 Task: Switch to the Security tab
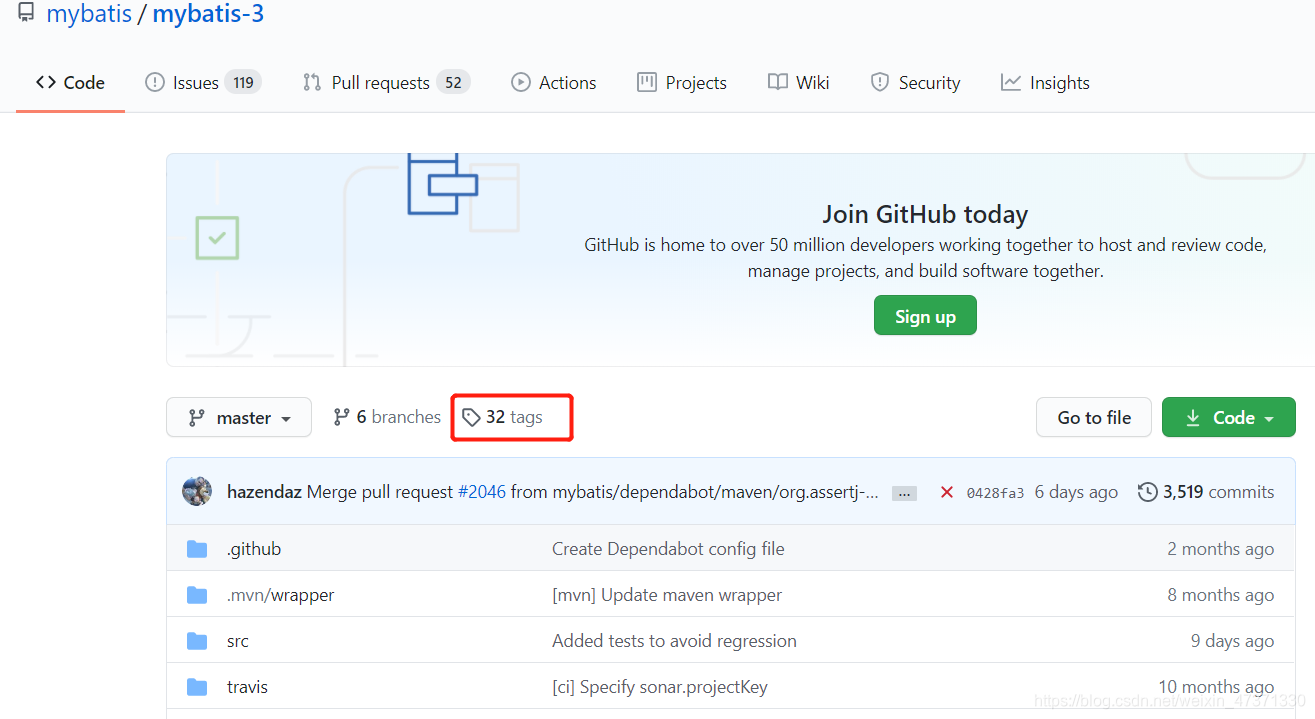pos(915,83)
